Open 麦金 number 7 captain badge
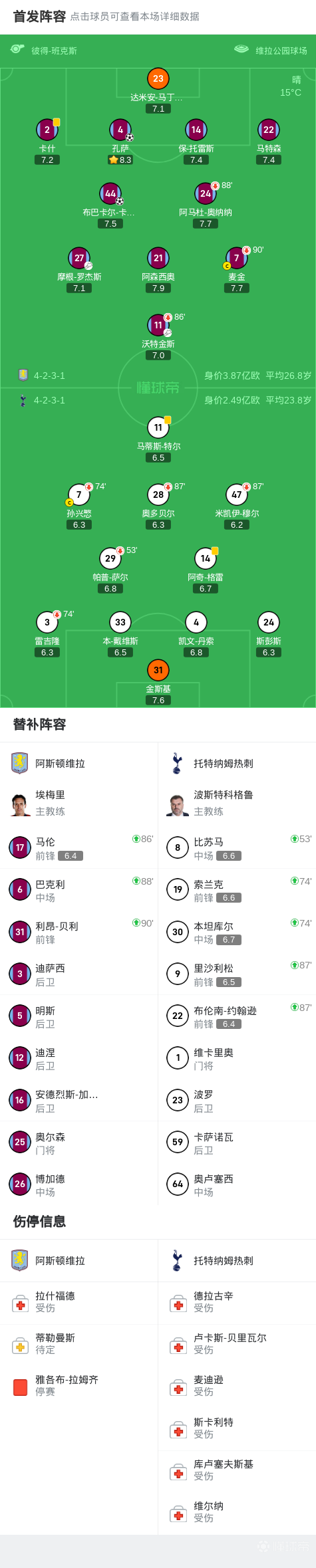 pos(227,266)
